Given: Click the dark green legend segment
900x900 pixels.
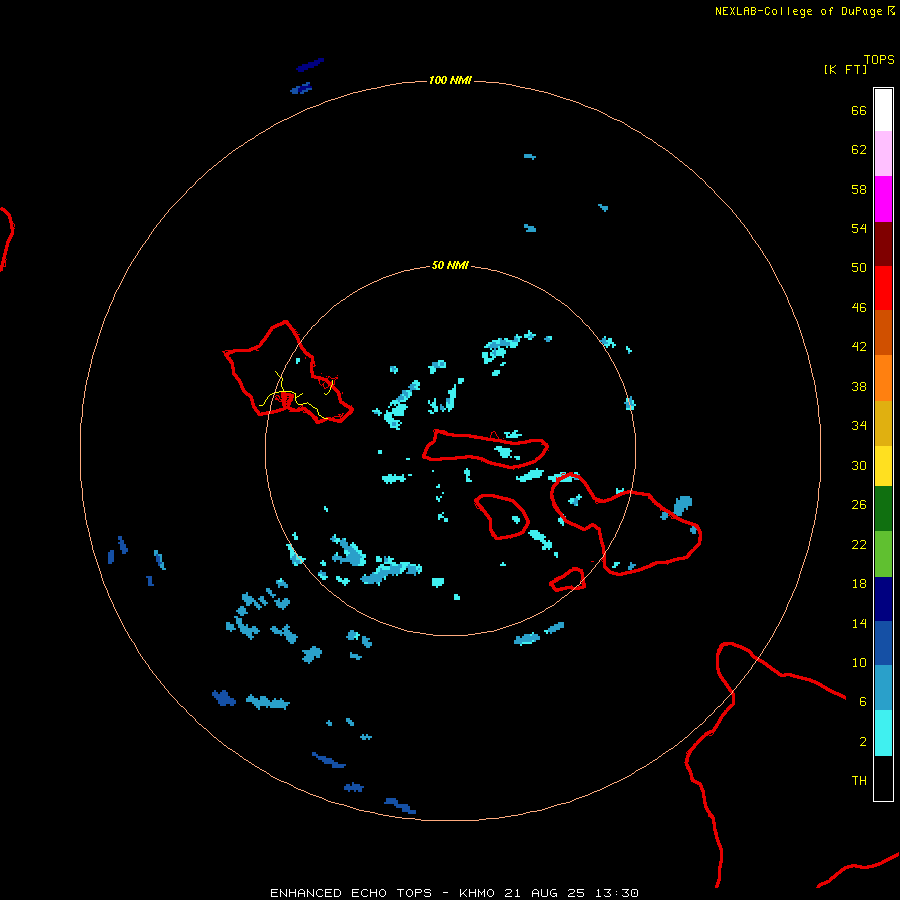Looking at the screenshot, I should (x=883, y=508).
